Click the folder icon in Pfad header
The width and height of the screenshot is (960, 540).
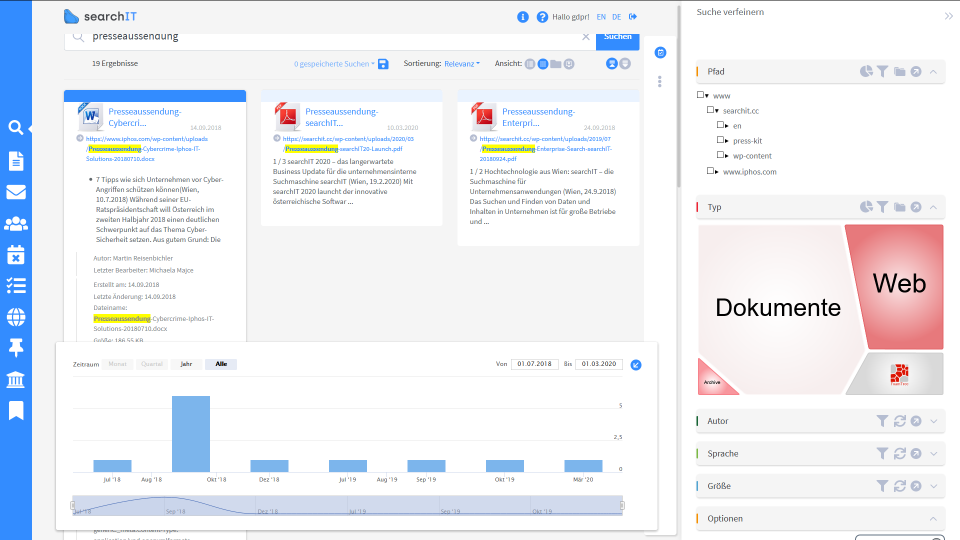pyautogui.click(x=899, y=72)
